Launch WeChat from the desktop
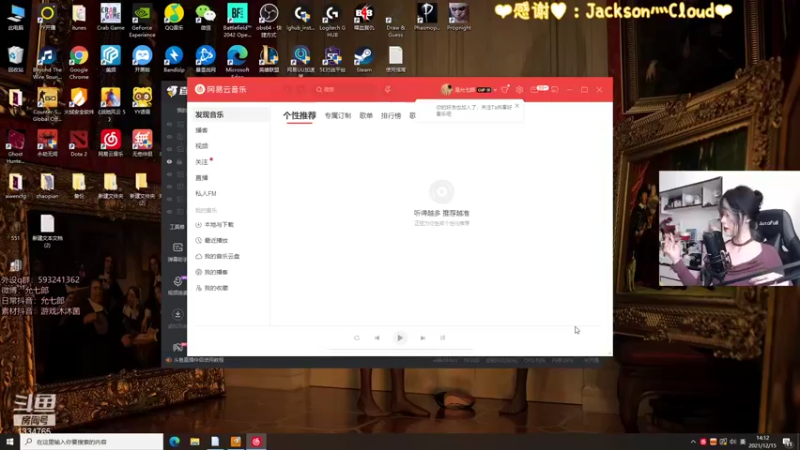Screen dimensions: 800x450 point(206,17)
